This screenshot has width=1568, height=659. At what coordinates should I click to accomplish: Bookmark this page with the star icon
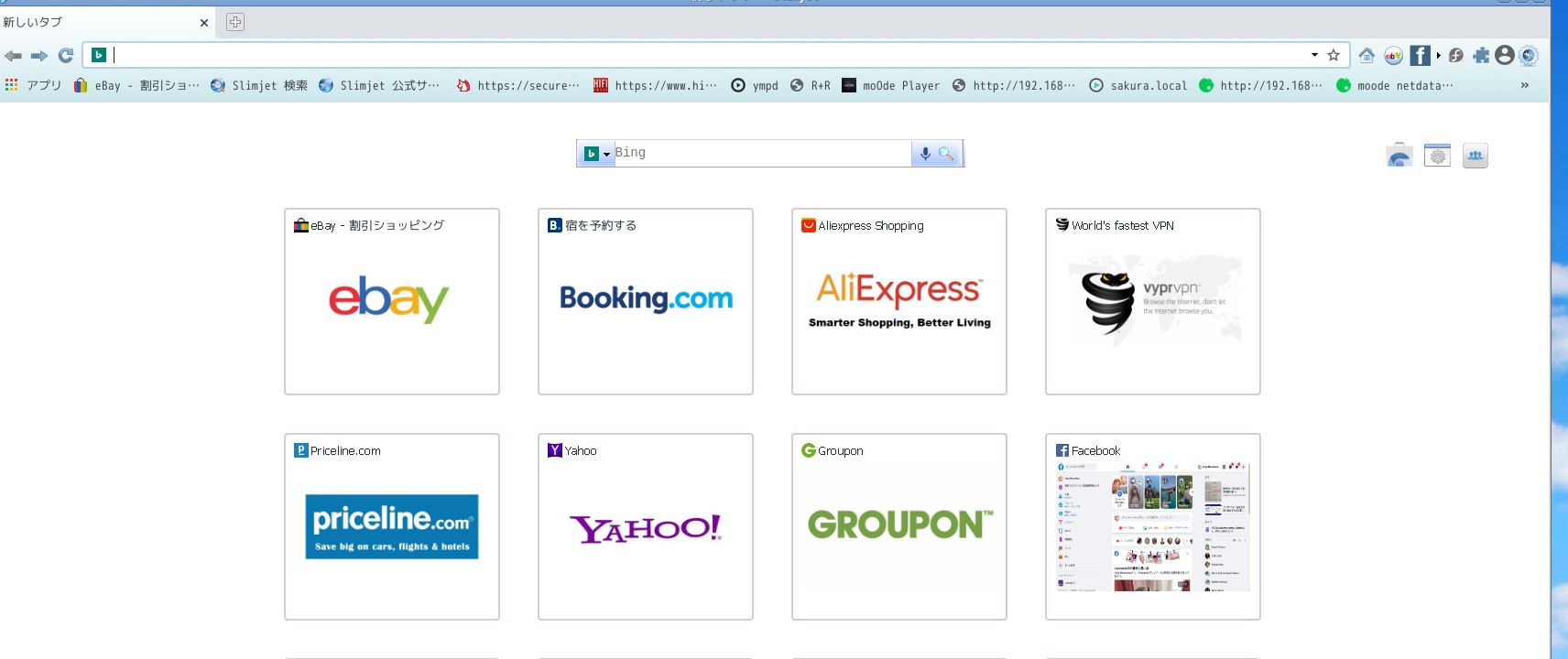pyautogui.click(x=1334, y=55)
